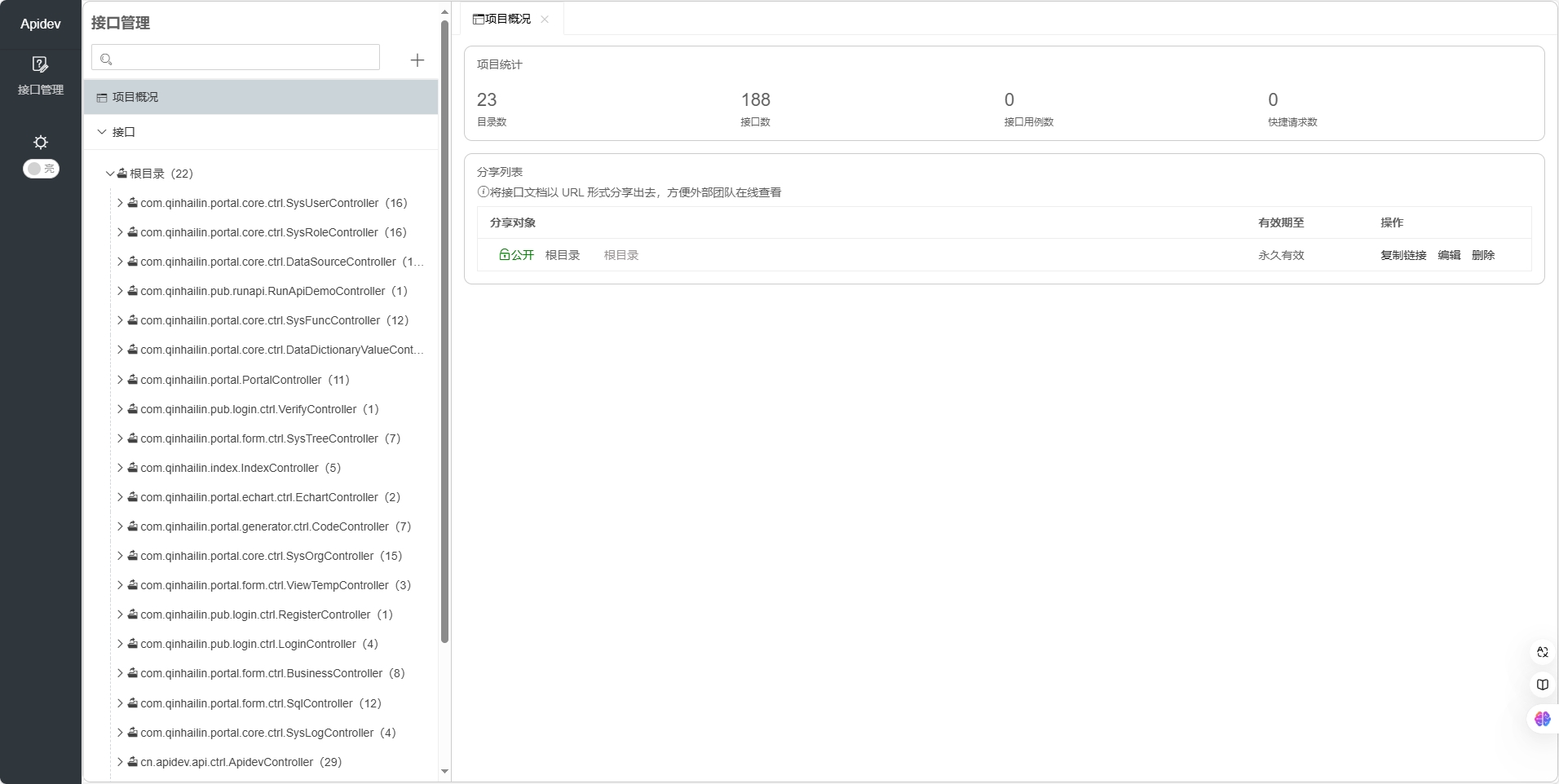
Task: Click the plus icon to add an interface
Action: [x=417, y=60]
